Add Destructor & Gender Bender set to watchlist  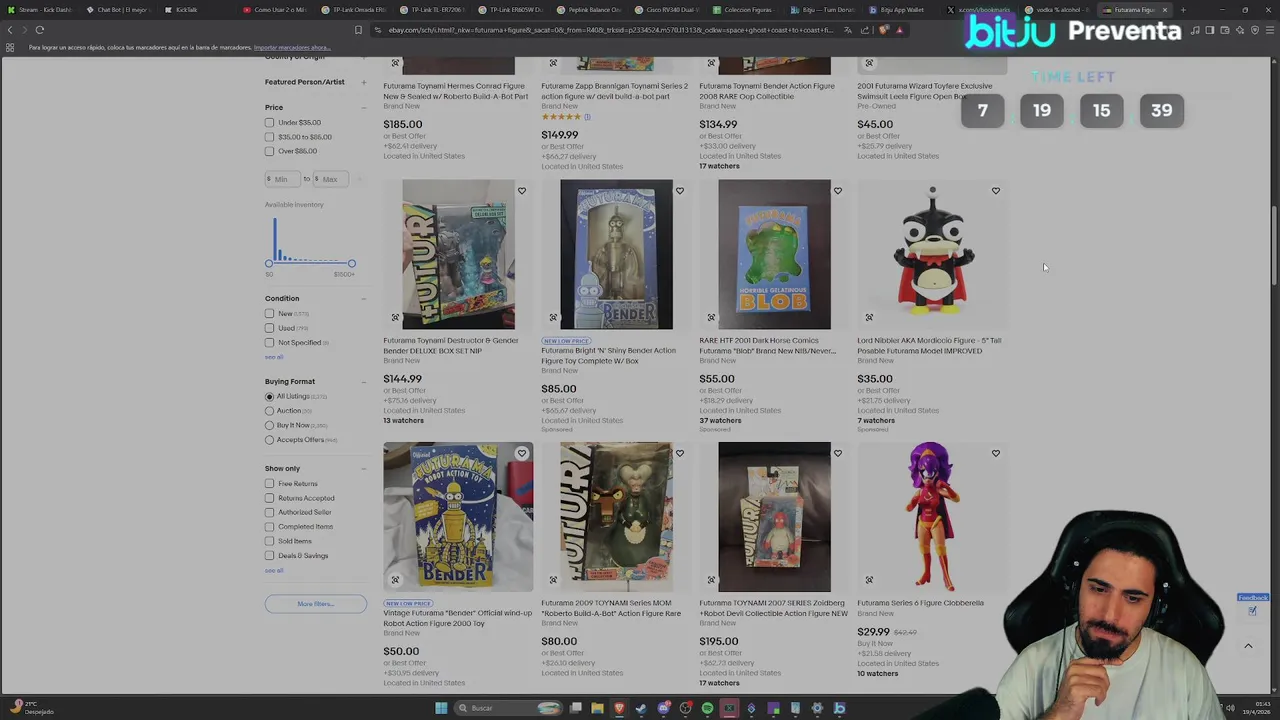click(x=522, y=191)
